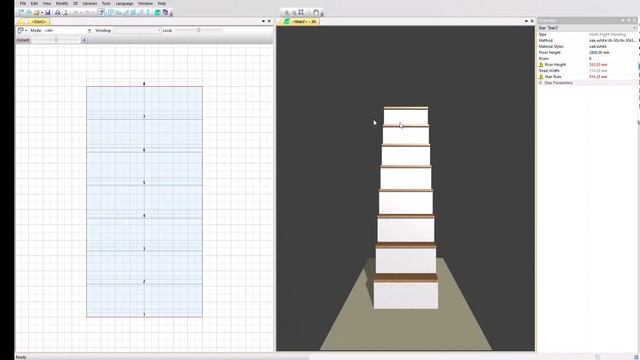Click the red Stair Rule value
Screen dimensions: 640x360
click(x=598, y=76)
